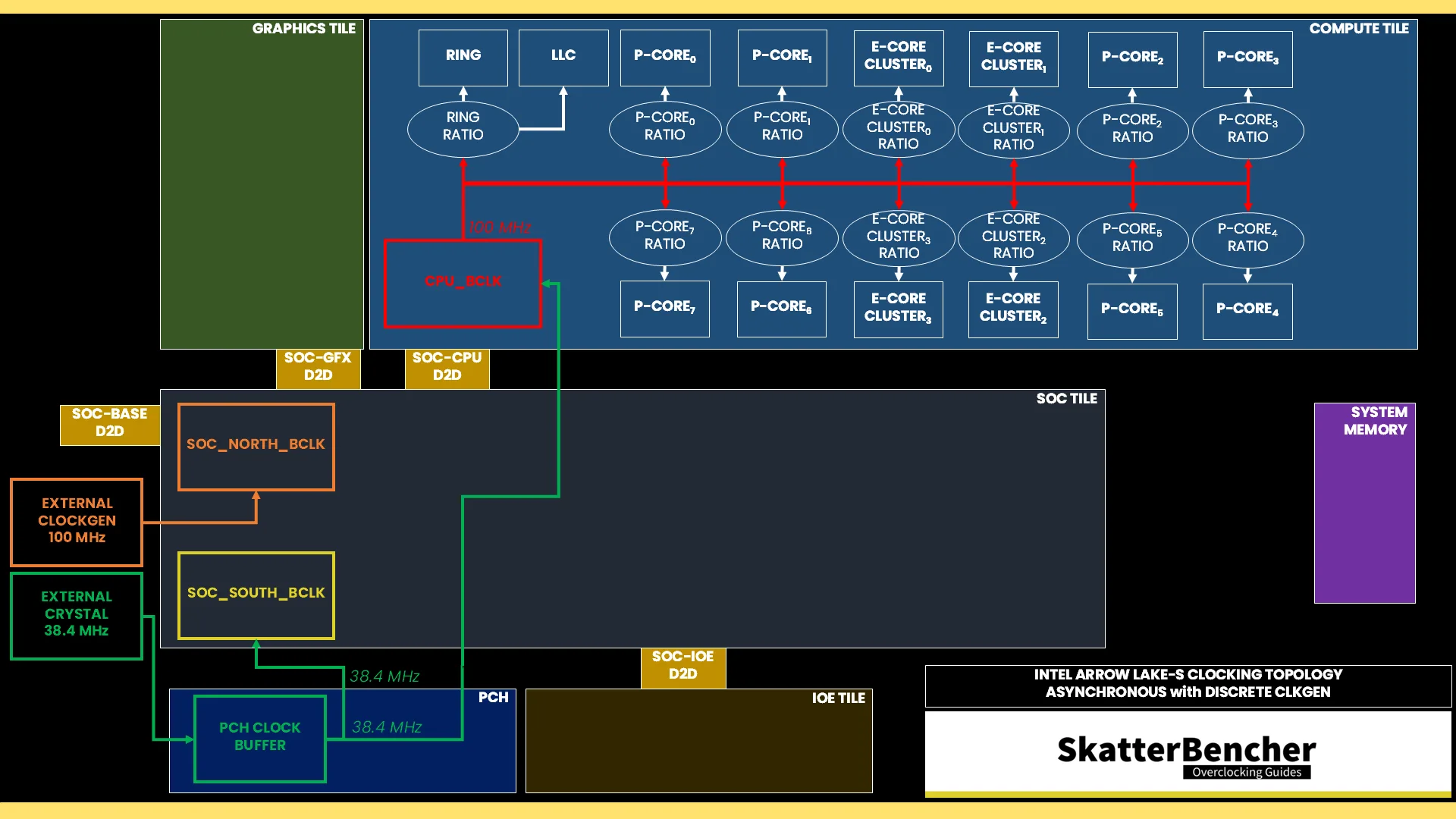Click External Crystal 38.4 MHz box

(77, 615)
